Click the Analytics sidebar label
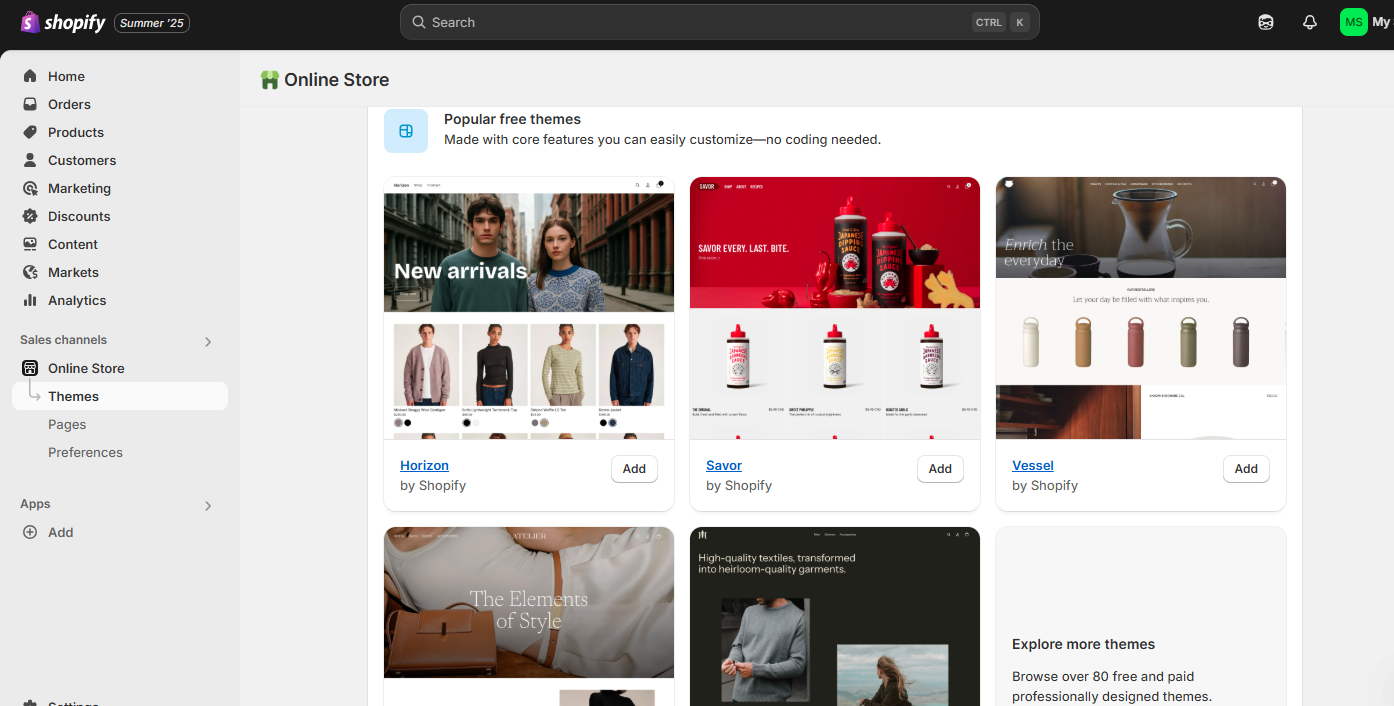Image resolution: width=1394 pixels, height=706 pixels. [x=77, y=300]
